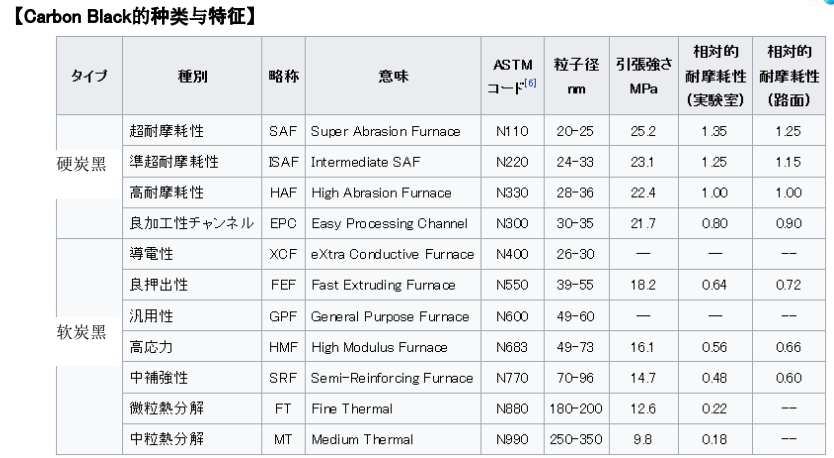This screenshot has width=834, height=458.
Task: Click the Carbon Black的种类与特征 title
Action: tap(135, 16)
